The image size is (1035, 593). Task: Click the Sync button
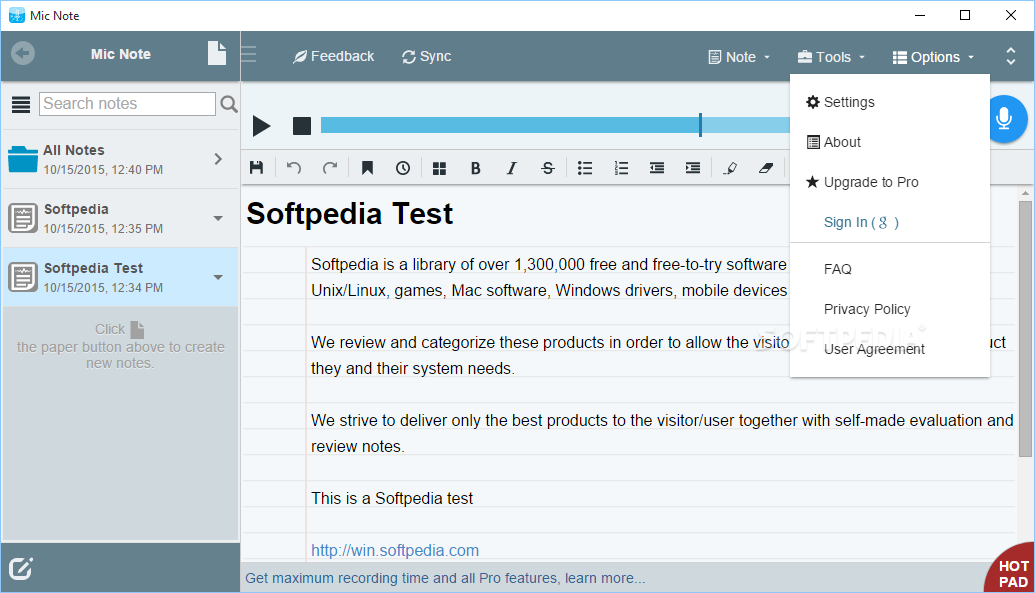point(426,57)
